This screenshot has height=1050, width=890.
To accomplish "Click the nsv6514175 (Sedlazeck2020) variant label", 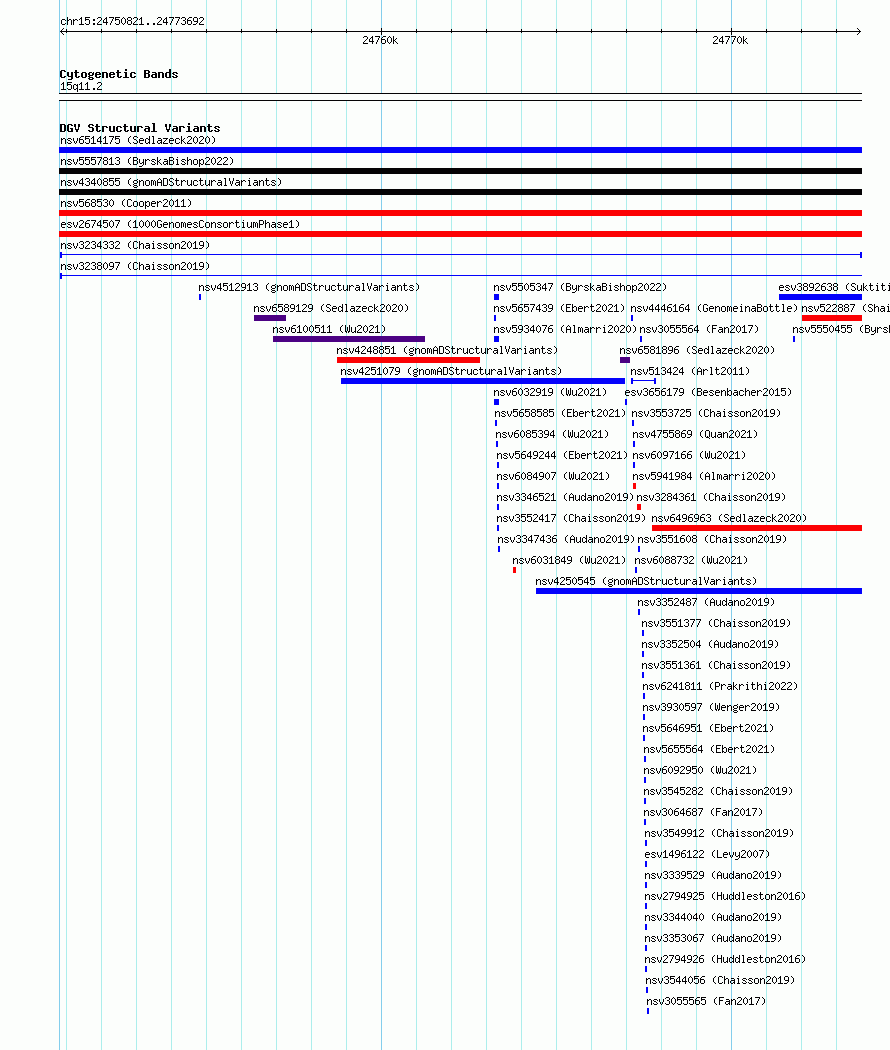I will pos(138,140).
